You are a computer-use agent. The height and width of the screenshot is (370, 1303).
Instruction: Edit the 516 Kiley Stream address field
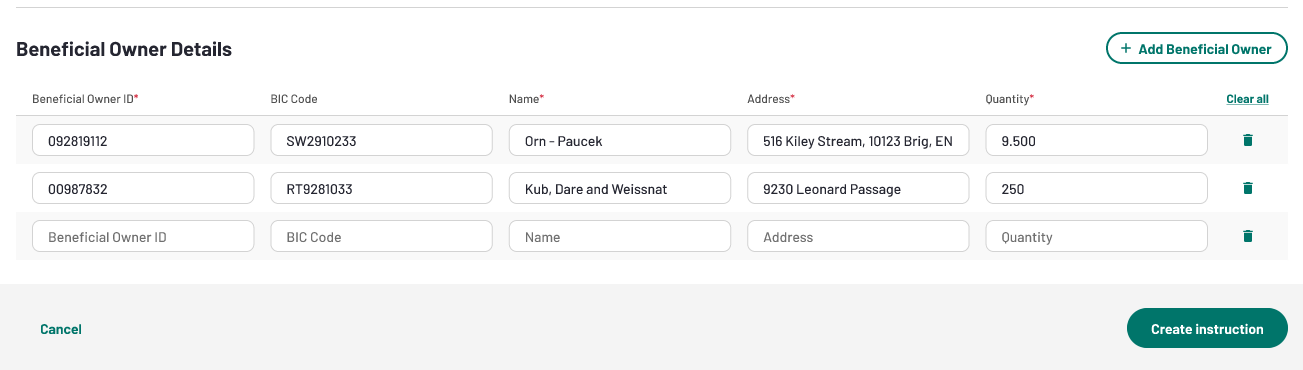tap(858, 140)
